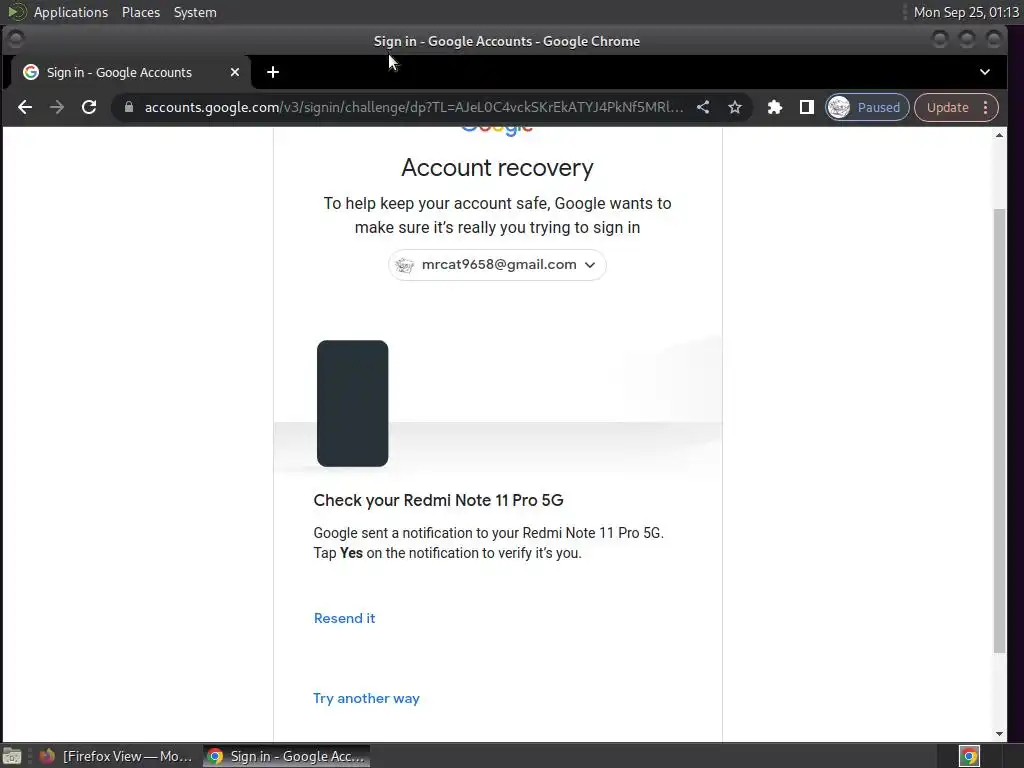This screenshot has height=768, width=1024.
Task: Click the Applications menu logo icon
Action: point(16,12)
